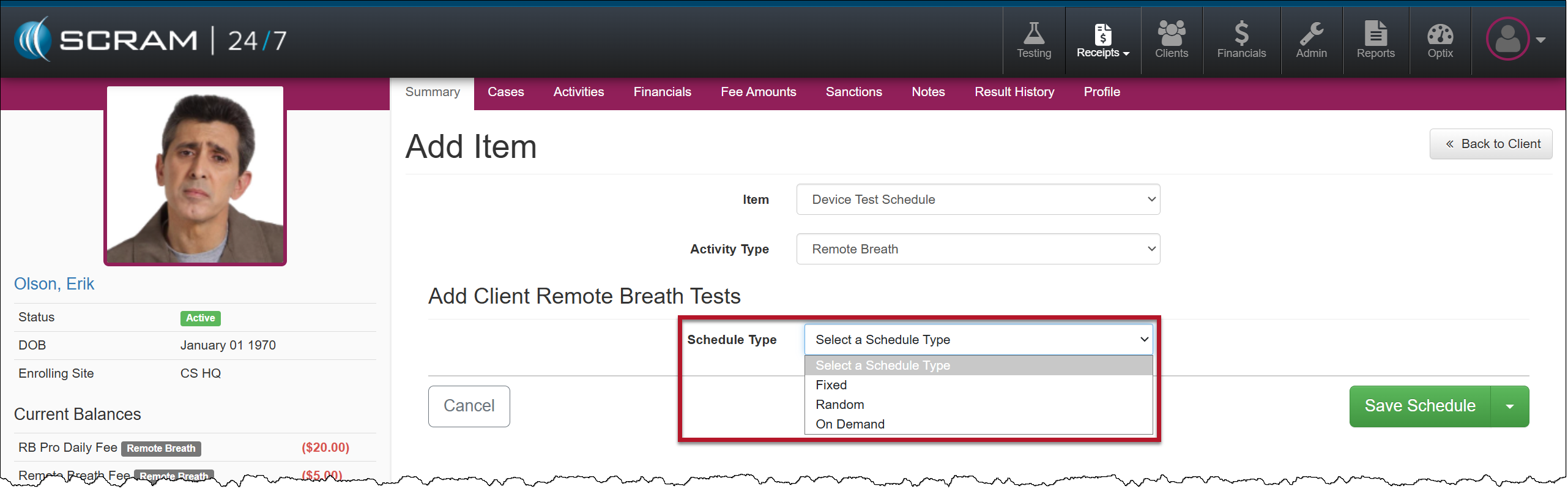Click the client profile photo

(x=195, y=176)
